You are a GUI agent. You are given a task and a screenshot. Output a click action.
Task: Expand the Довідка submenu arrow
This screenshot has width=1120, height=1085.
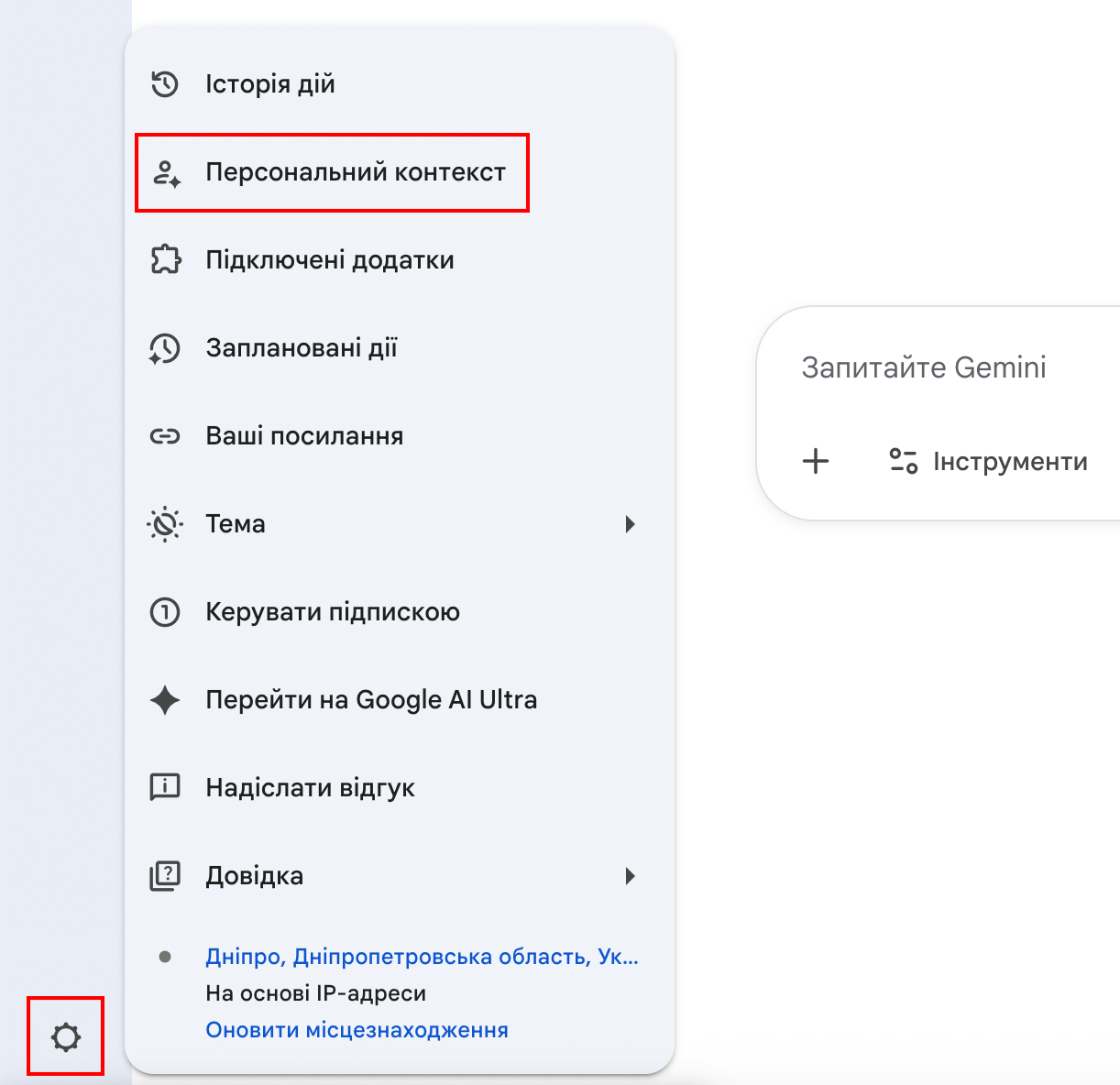click(x=630, y=876)
